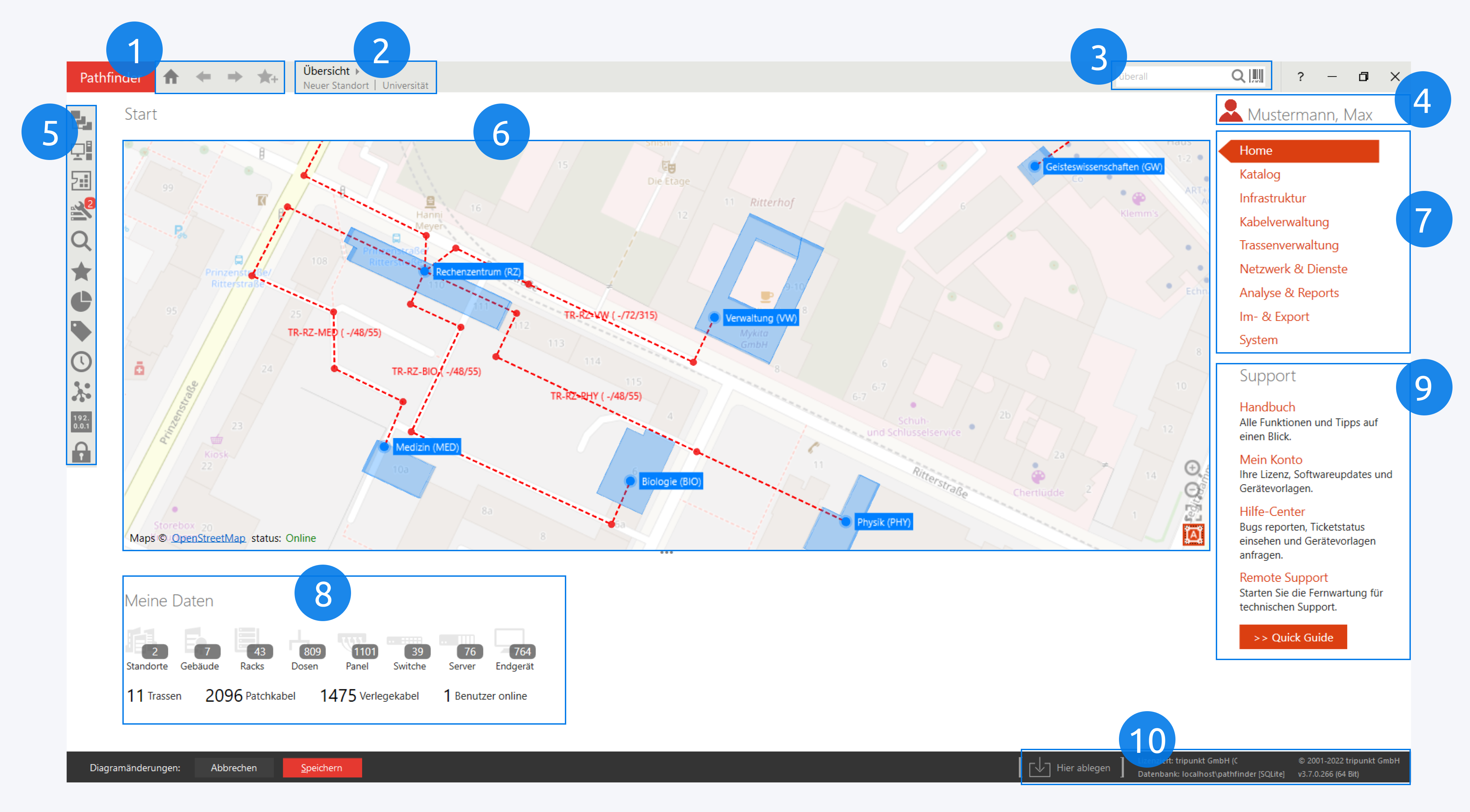Zoom in on the map

[x=1192, y=468]
